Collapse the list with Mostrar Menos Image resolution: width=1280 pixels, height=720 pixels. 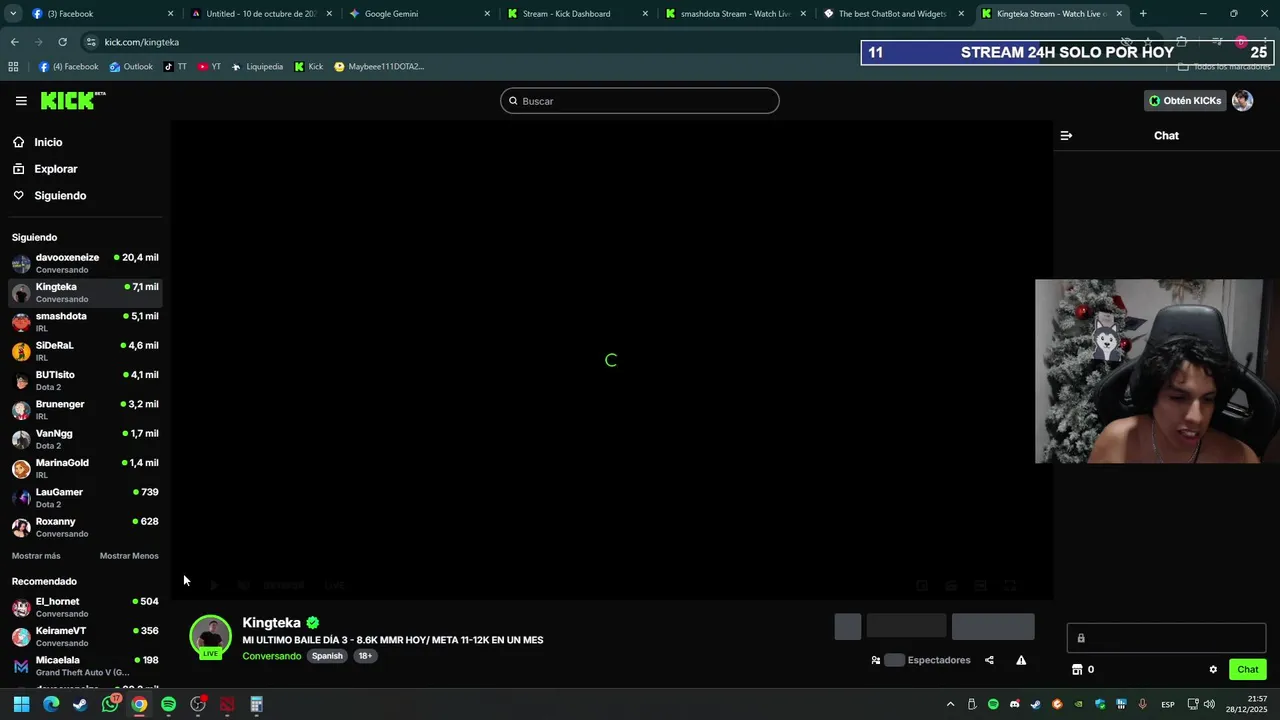(x=129, y=556)
